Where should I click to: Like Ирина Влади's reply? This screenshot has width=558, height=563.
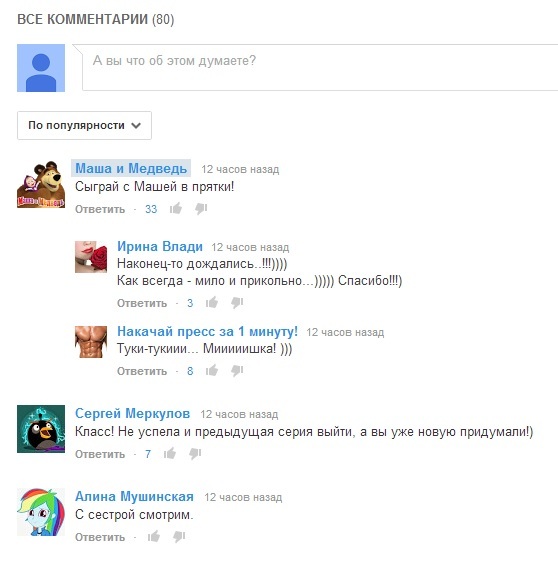click(x=212, y=302)
